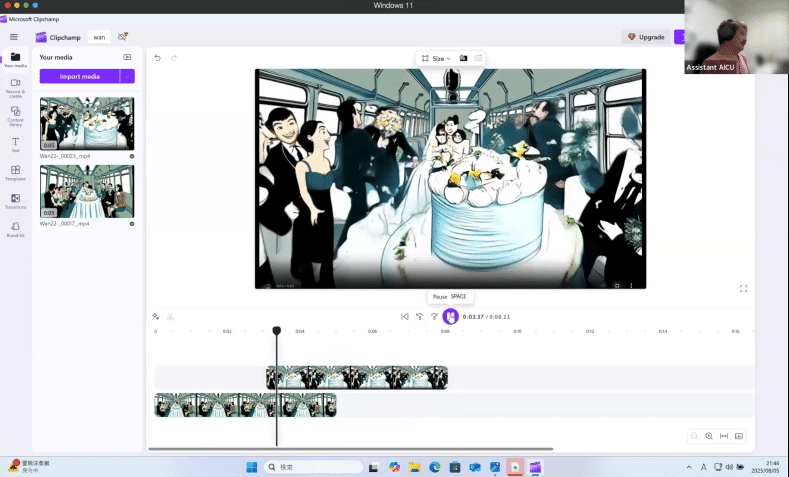Click the Wan22-_00023_.mp4 filename
The width and height of the screenshot is (789, 477).
[65, 156]
